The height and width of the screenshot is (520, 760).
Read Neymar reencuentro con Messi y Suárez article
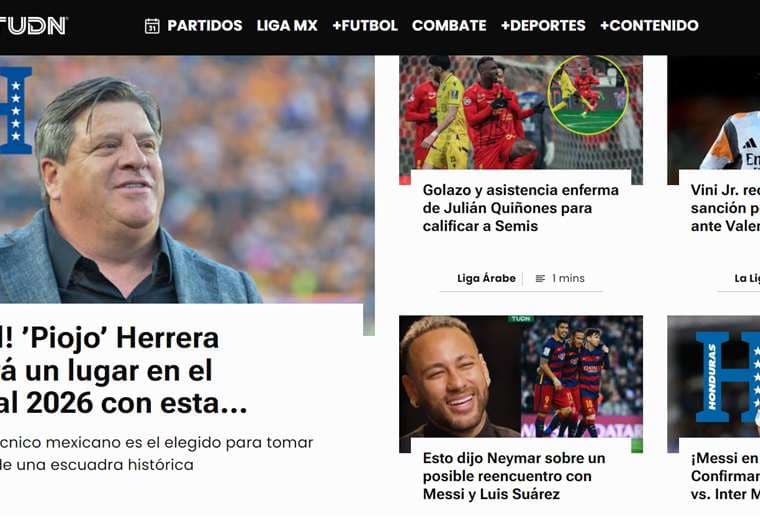[514, 476]
